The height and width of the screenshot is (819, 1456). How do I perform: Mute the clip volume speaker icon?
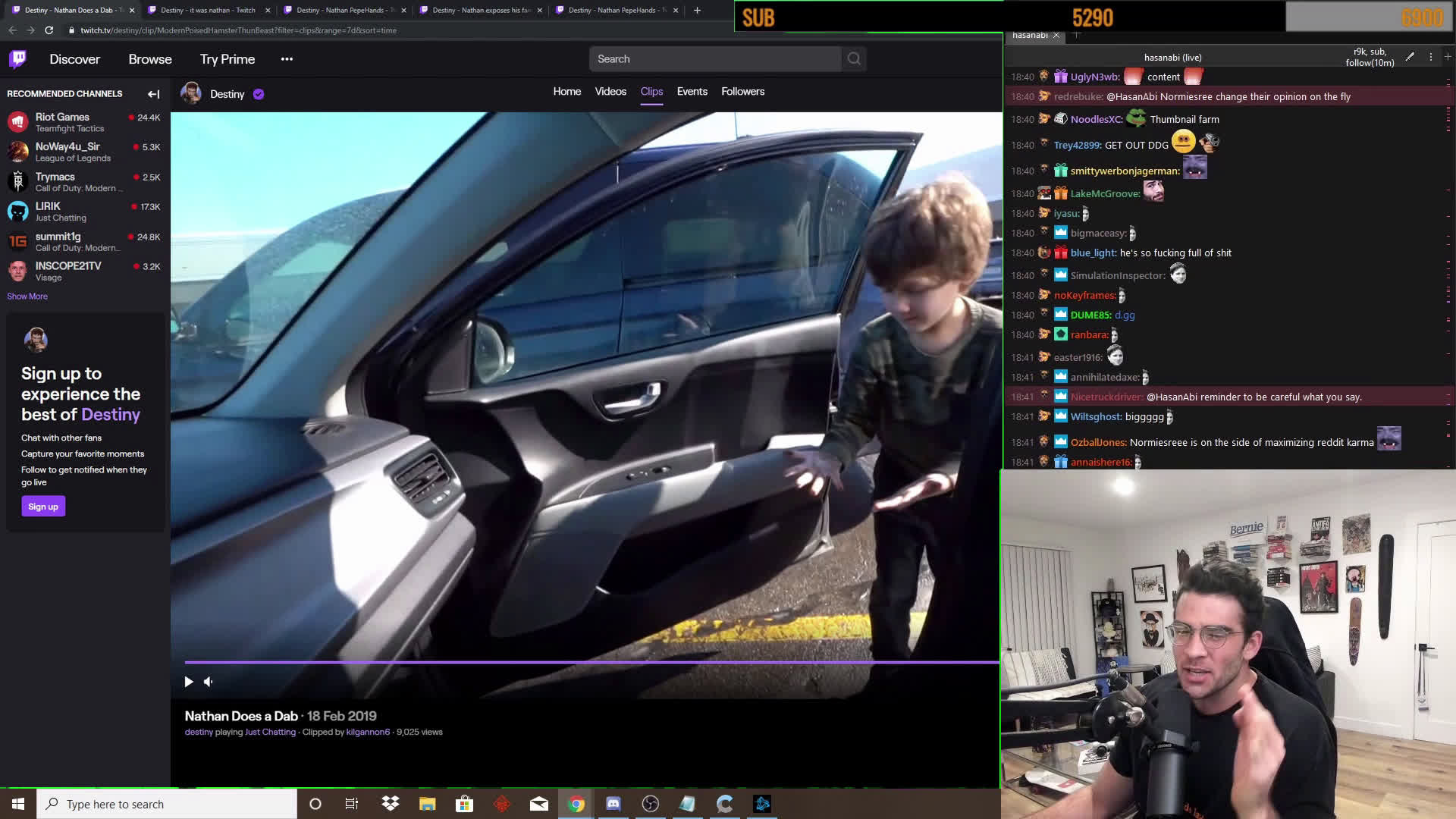pos(209,682)
